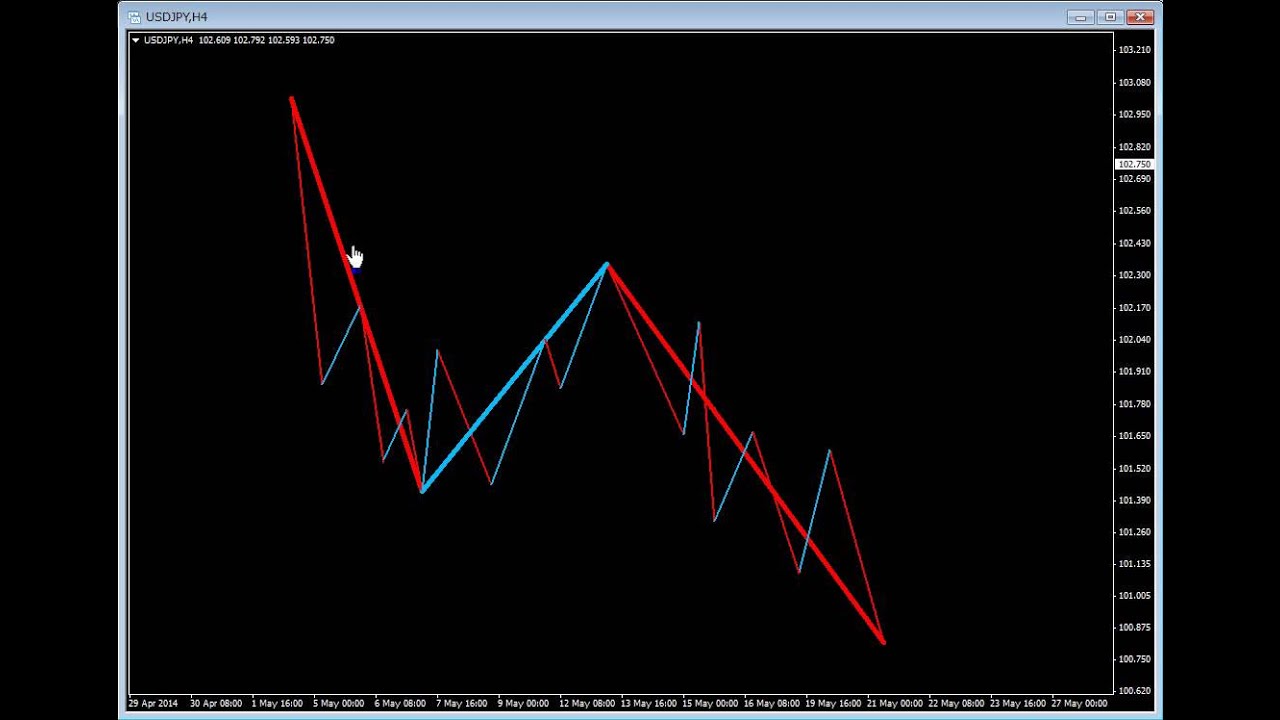Select the thick blue upward trend line
Image resolution: width=1280 pixels, height=720 pixels.
point(515,377)
